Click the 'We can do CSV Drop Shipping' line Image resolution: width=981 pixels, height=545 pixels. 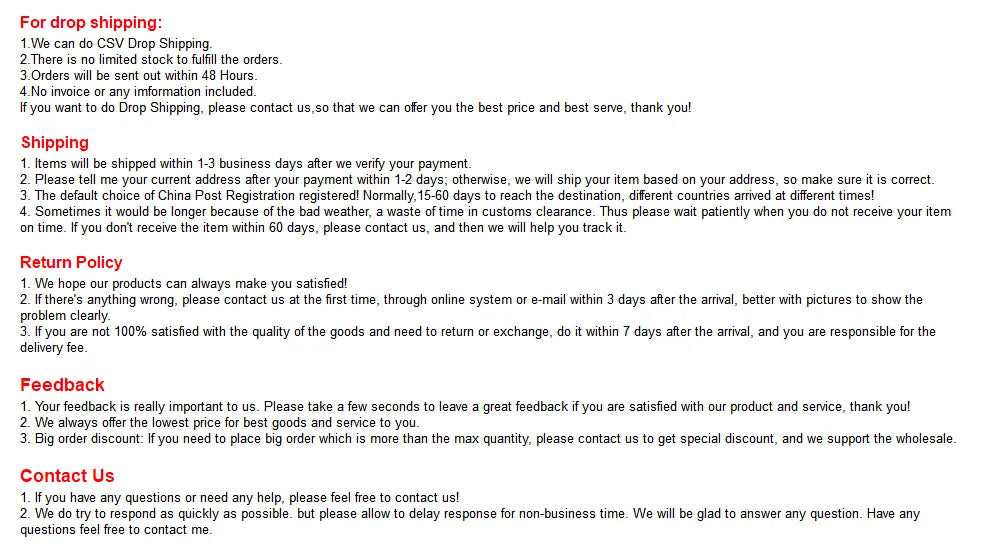coord(116,44)
